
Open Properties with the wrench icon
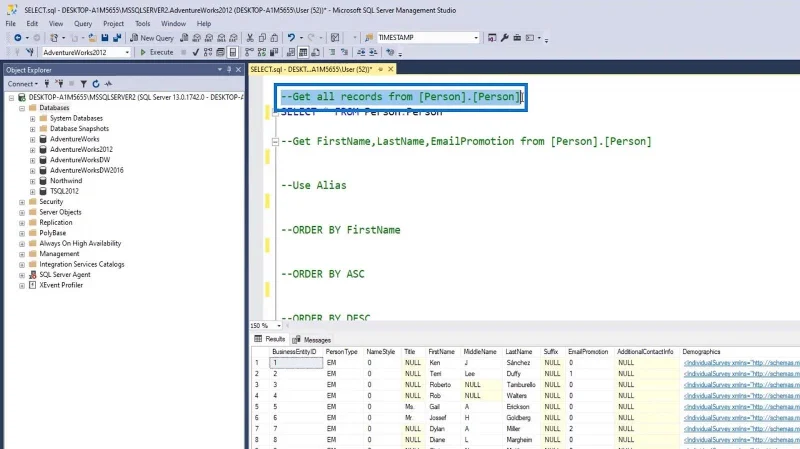pos(505,38)
